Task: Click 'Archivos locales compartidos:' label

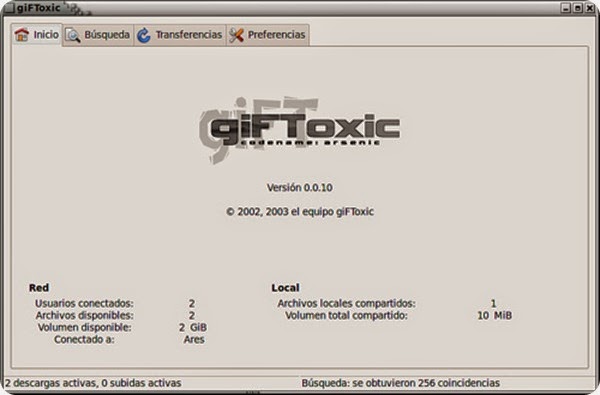Action: pos(346,304)
